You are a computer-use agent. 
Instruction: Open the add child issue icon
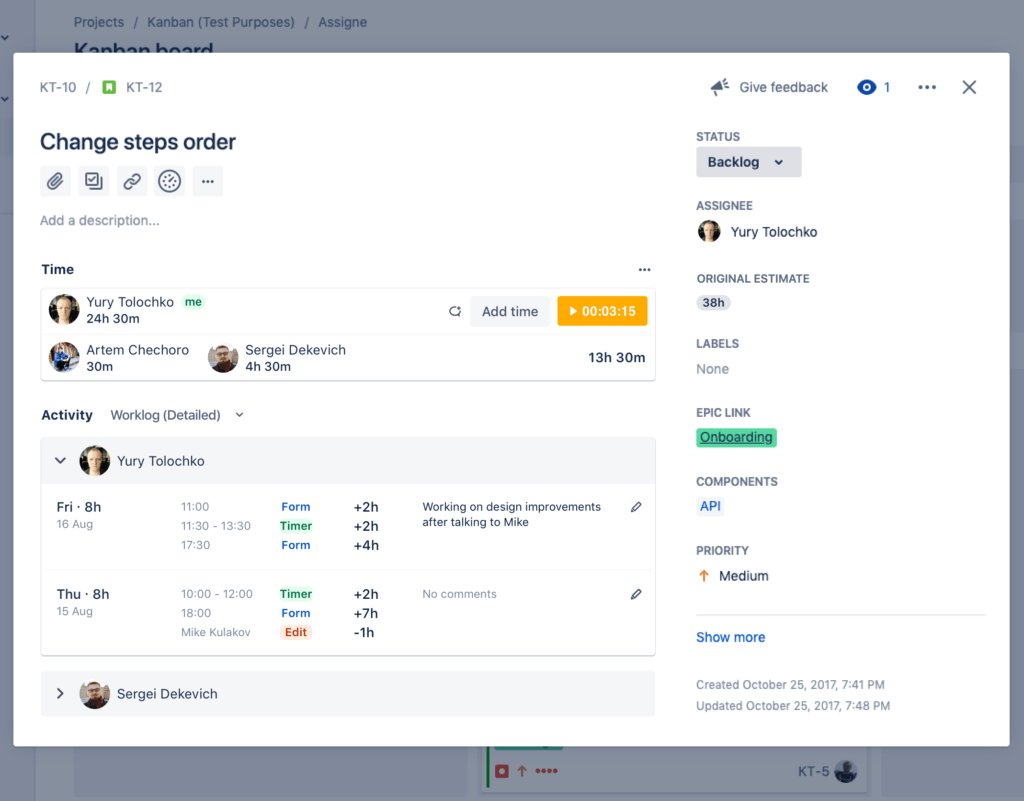click(94, 181)
